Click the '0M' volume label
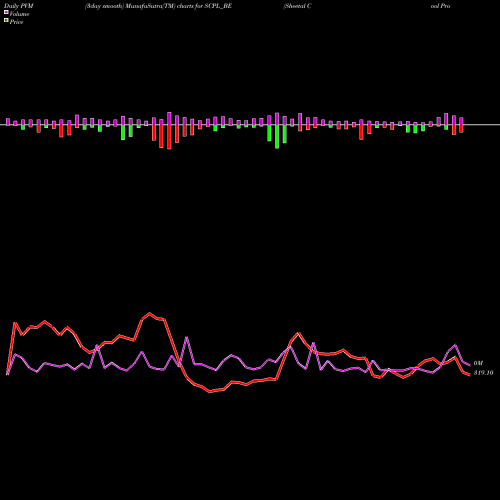 coord(478,363)
